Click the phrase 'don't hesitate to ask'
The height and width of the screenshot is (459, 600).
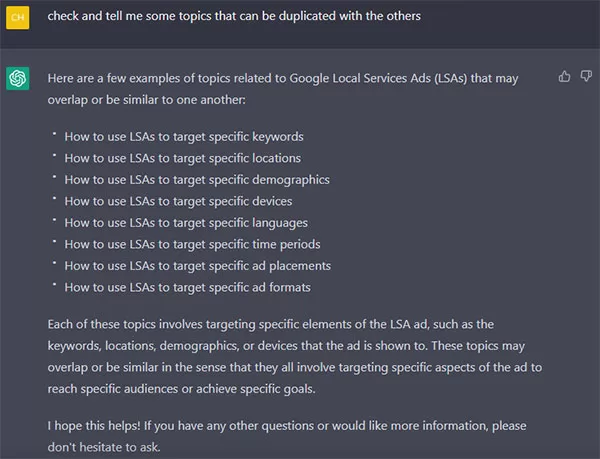click(x=103, y=447)
